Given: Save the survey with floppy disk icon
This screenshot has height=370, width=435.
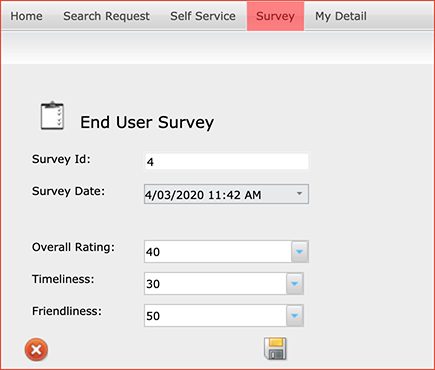Looking at the screenshot, I should 275,349.
